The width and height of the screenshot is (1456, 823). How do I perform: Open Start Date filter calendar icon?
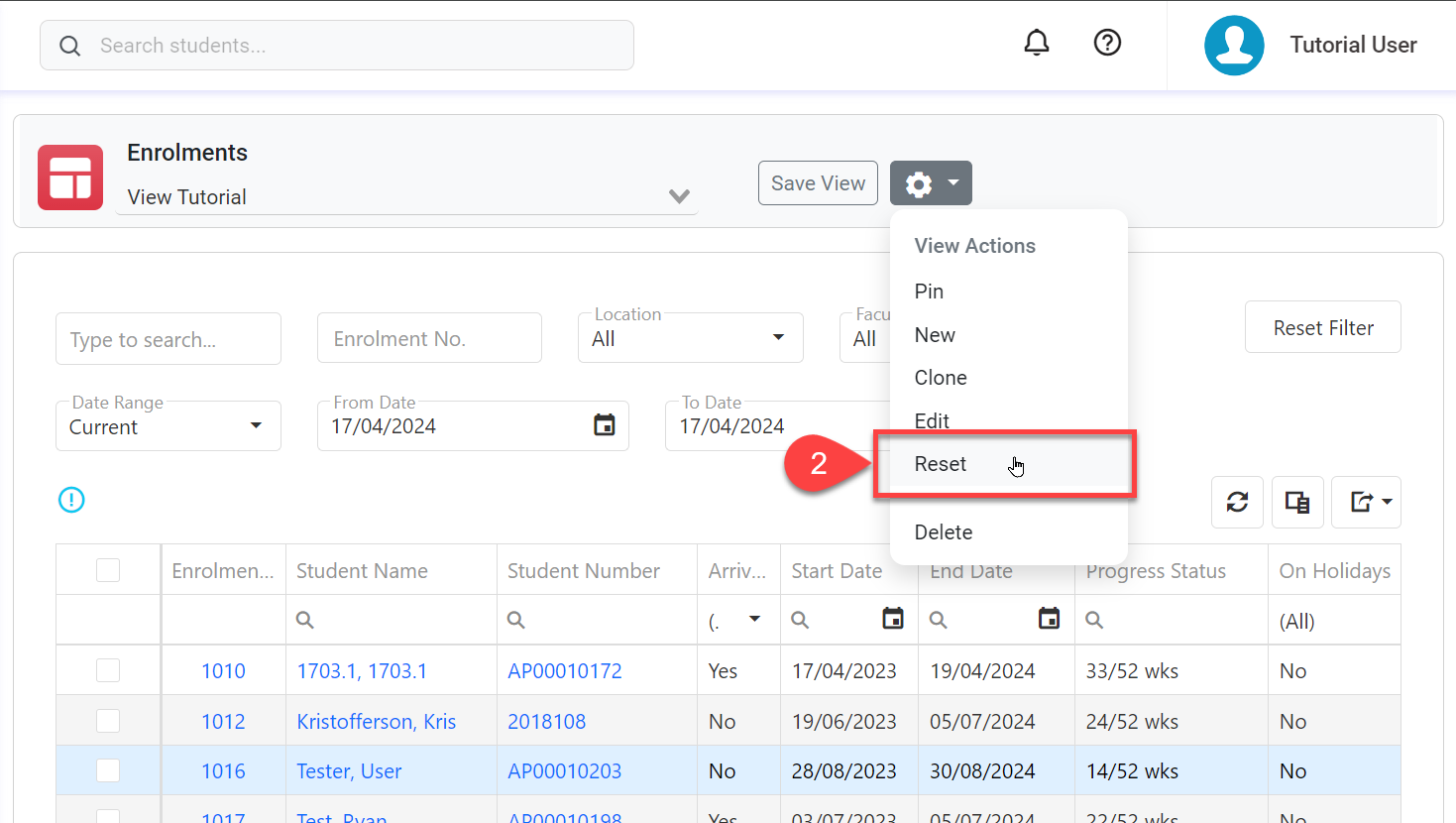[x=893, y=619]
